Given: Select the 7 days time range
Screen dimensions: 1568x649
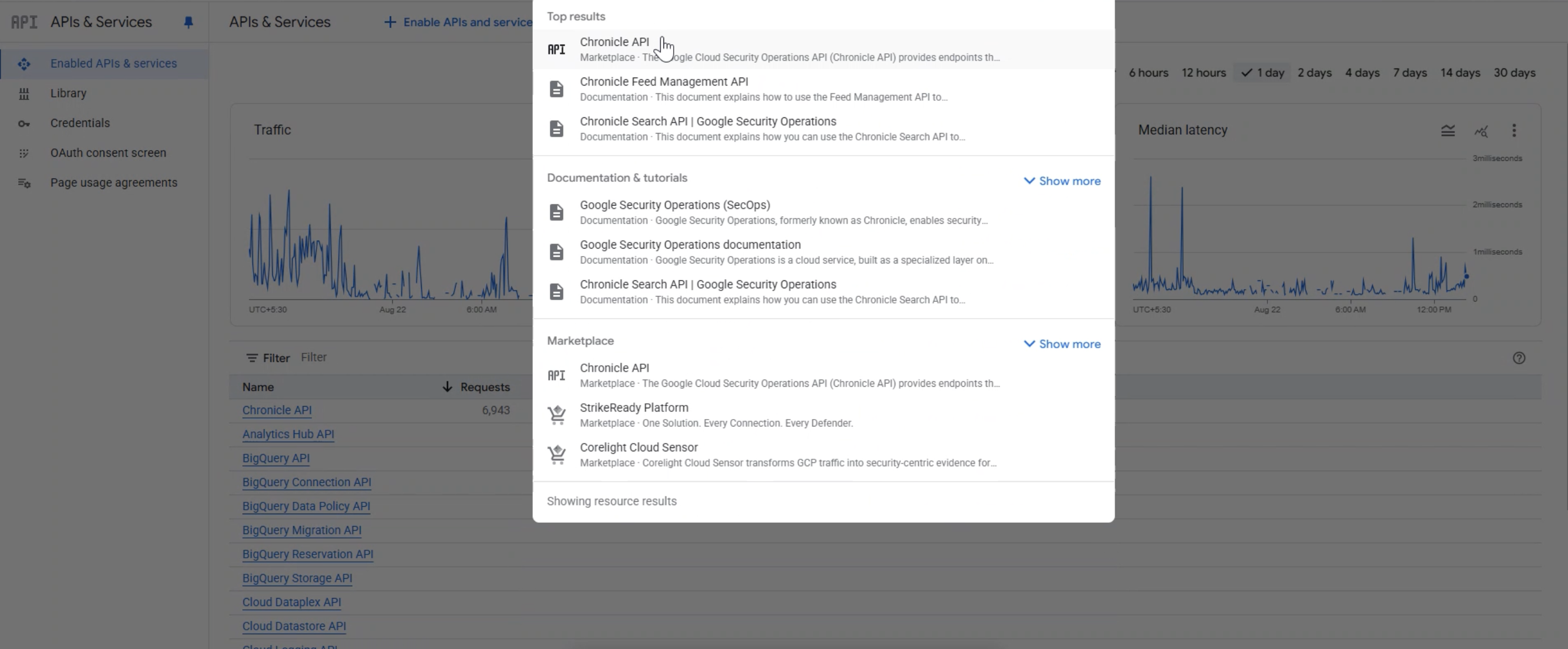Looking at the screenshot, I should coord(1409,73).
